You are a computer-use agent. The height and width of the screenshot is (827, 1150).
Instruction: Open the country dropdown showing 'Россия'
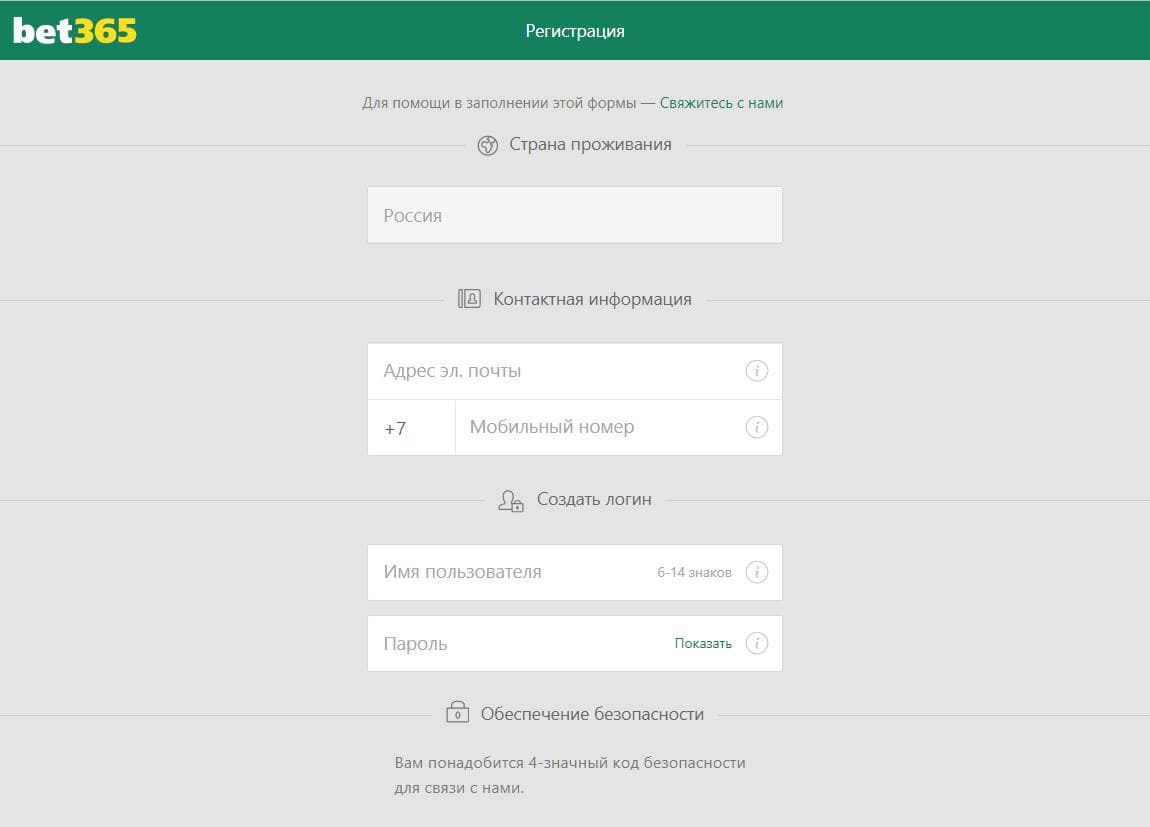pyautogui.click(x=574, y=215)
